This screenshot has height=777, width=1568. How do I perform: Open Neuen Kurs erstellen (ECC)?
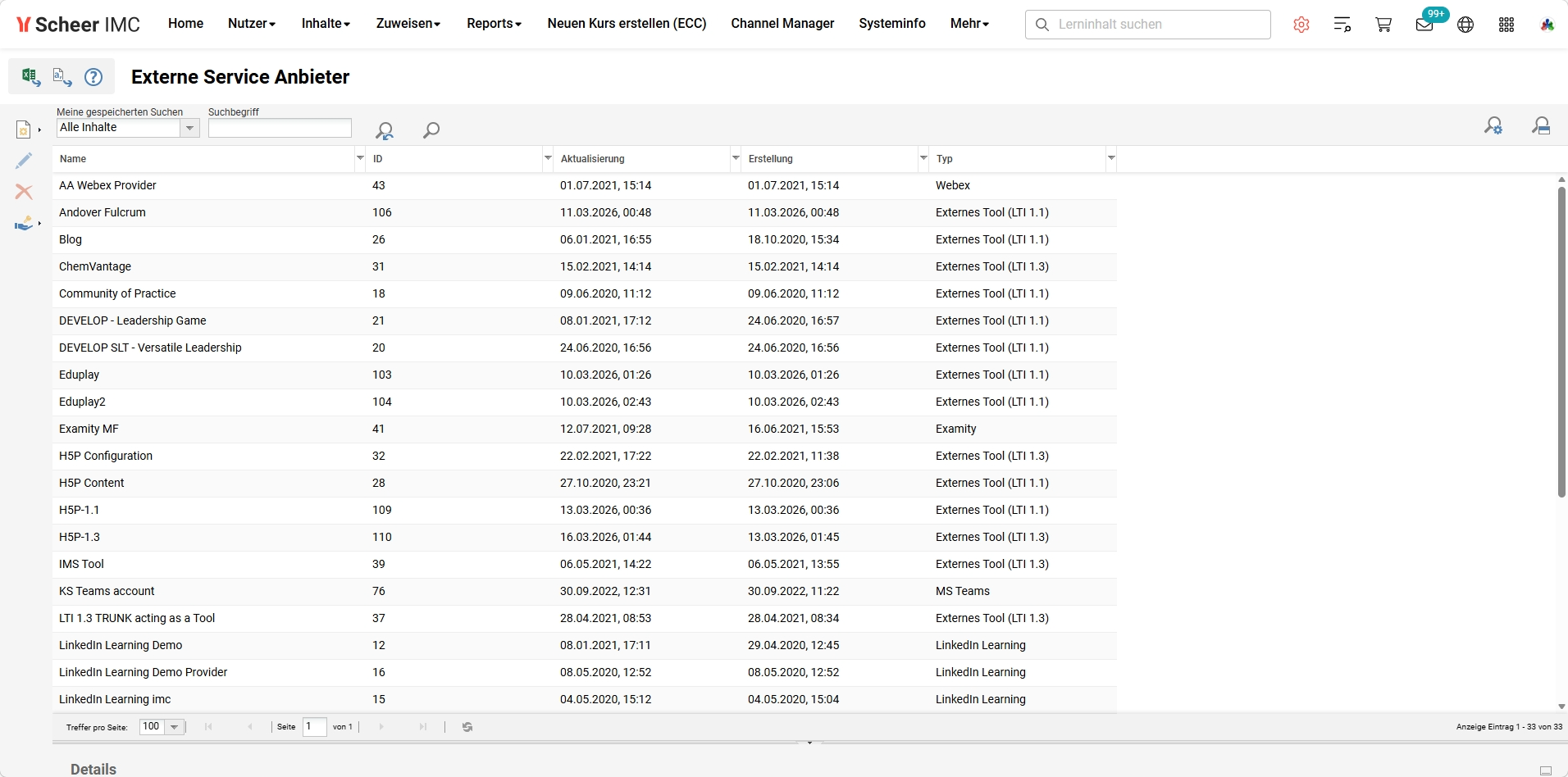click(x=627, y=24)
